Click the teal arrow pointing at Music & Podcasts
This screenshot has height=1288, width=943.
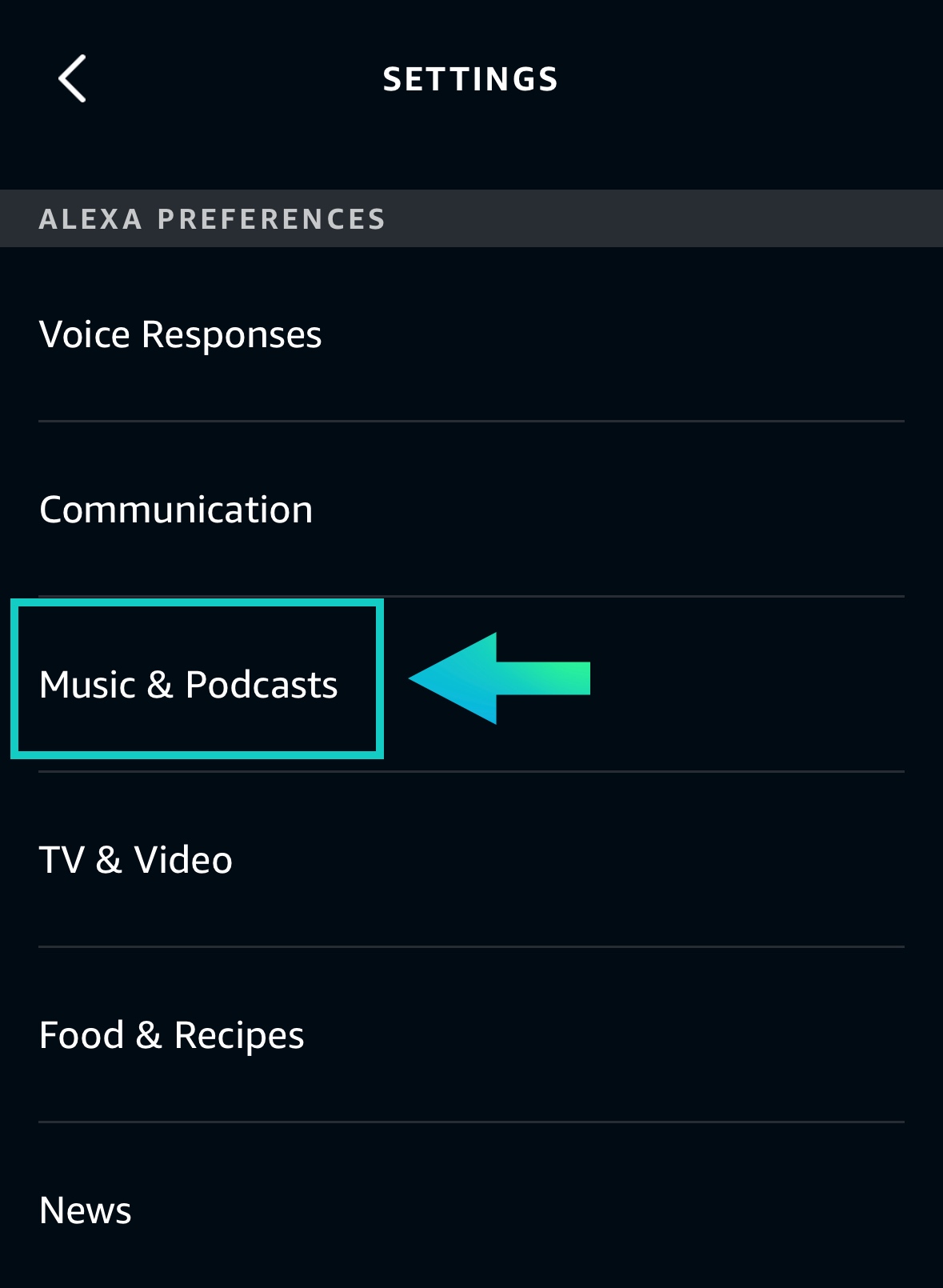[500, 678]
